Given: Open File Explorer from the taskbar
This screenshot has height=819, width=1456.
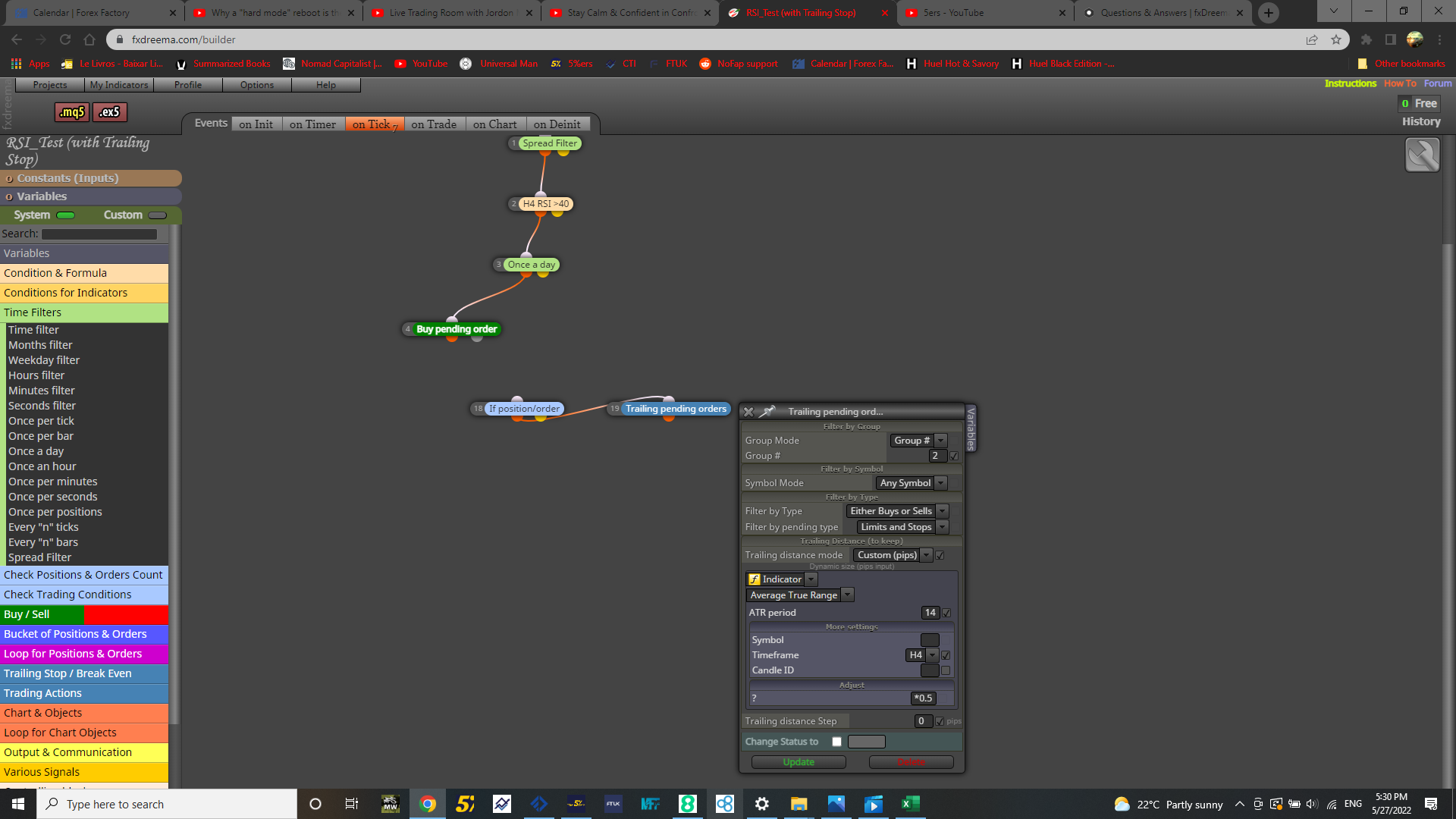Looking at the screenshot, I should tap(799, 804).
